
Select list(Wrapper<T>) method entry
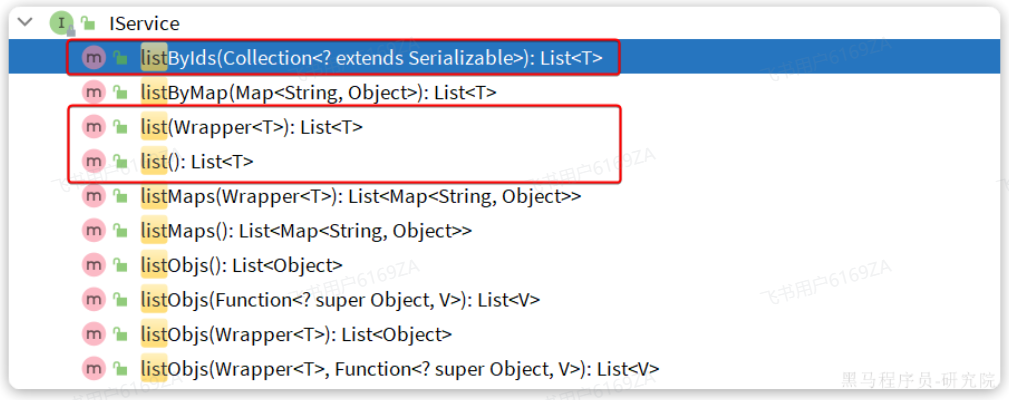tap(251, 127)
